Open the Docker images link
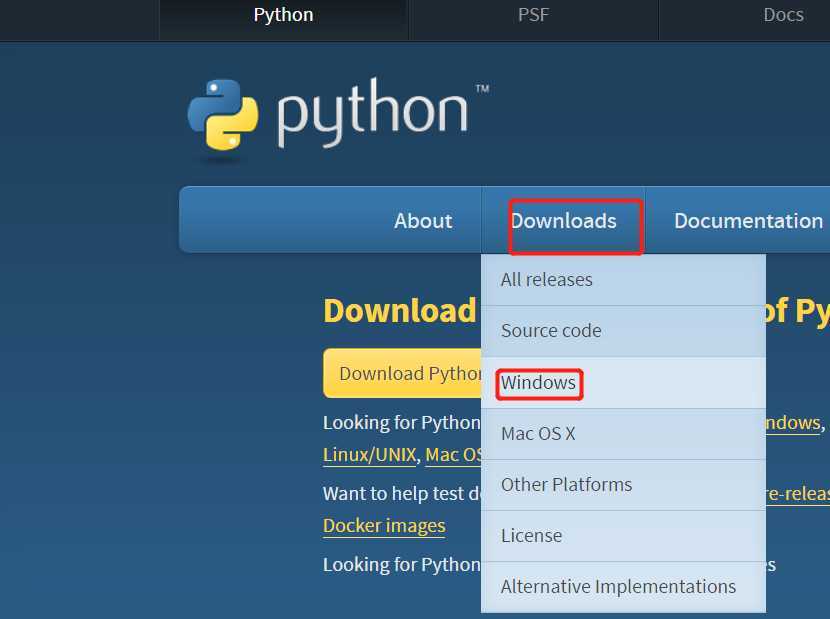830x619 pixels. [x=384, y=526]
